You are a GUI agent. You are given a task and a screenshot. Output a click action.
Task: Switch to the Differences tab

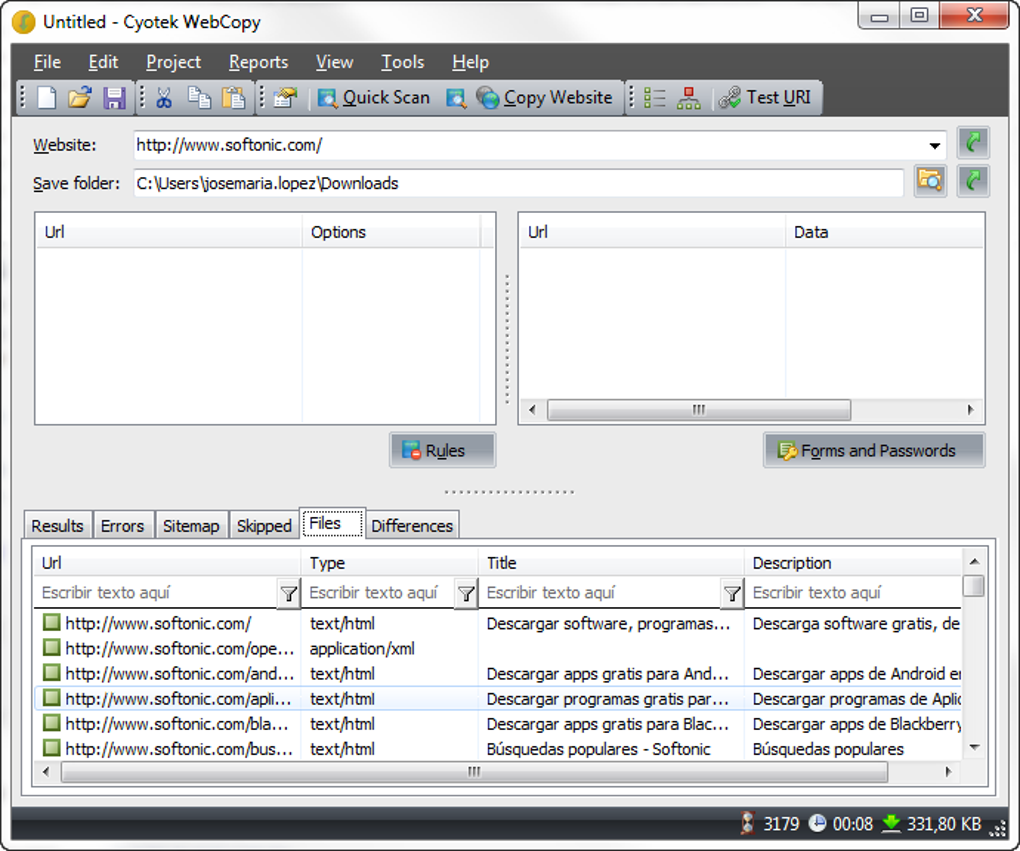(x=412, y=526)
